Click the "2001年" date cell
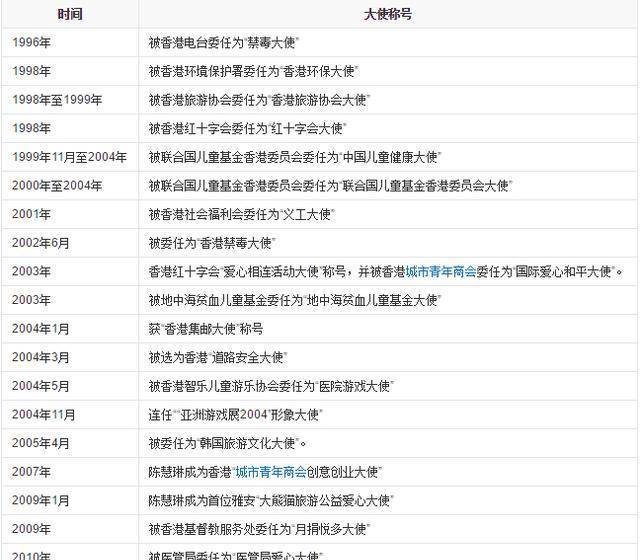The width and height of the screenshot is (640, 560). [31, 214]
